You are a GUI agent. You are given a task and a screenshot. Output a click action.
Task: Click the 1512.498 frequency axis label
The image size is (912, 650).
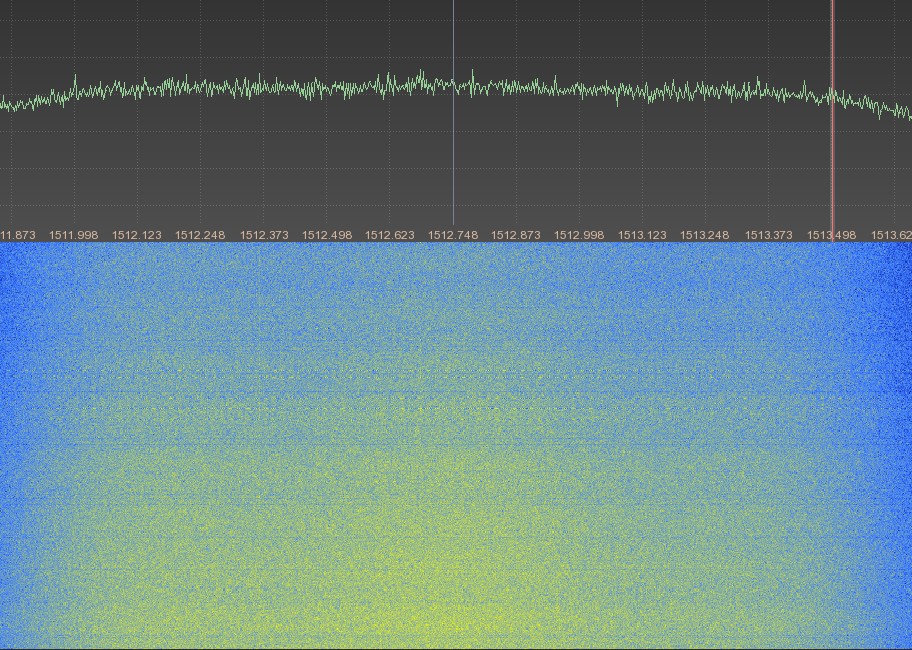pyautogui.click(x=327, y=235)
